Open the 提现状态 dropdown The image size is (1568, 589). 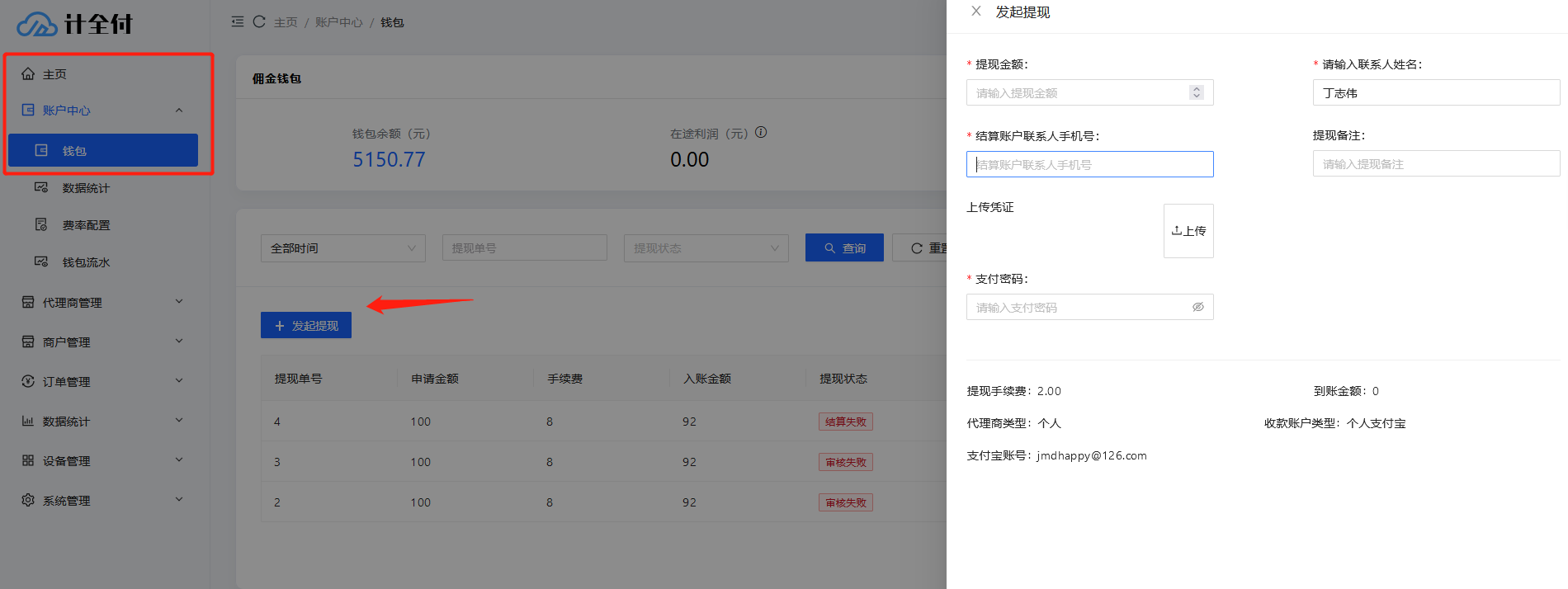(706, 248)
